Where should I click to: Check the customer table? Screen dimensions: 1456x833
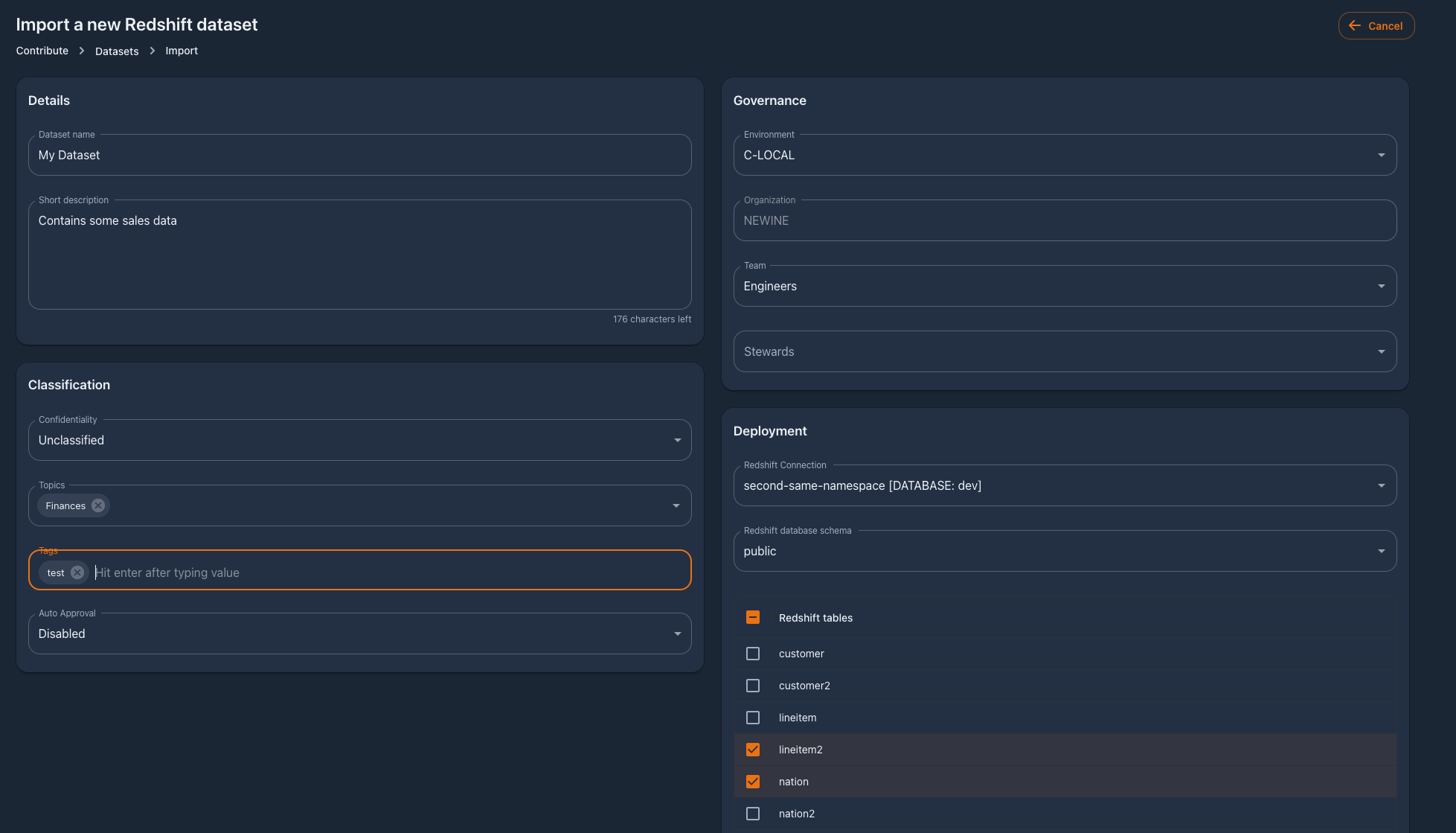(753, 654)
